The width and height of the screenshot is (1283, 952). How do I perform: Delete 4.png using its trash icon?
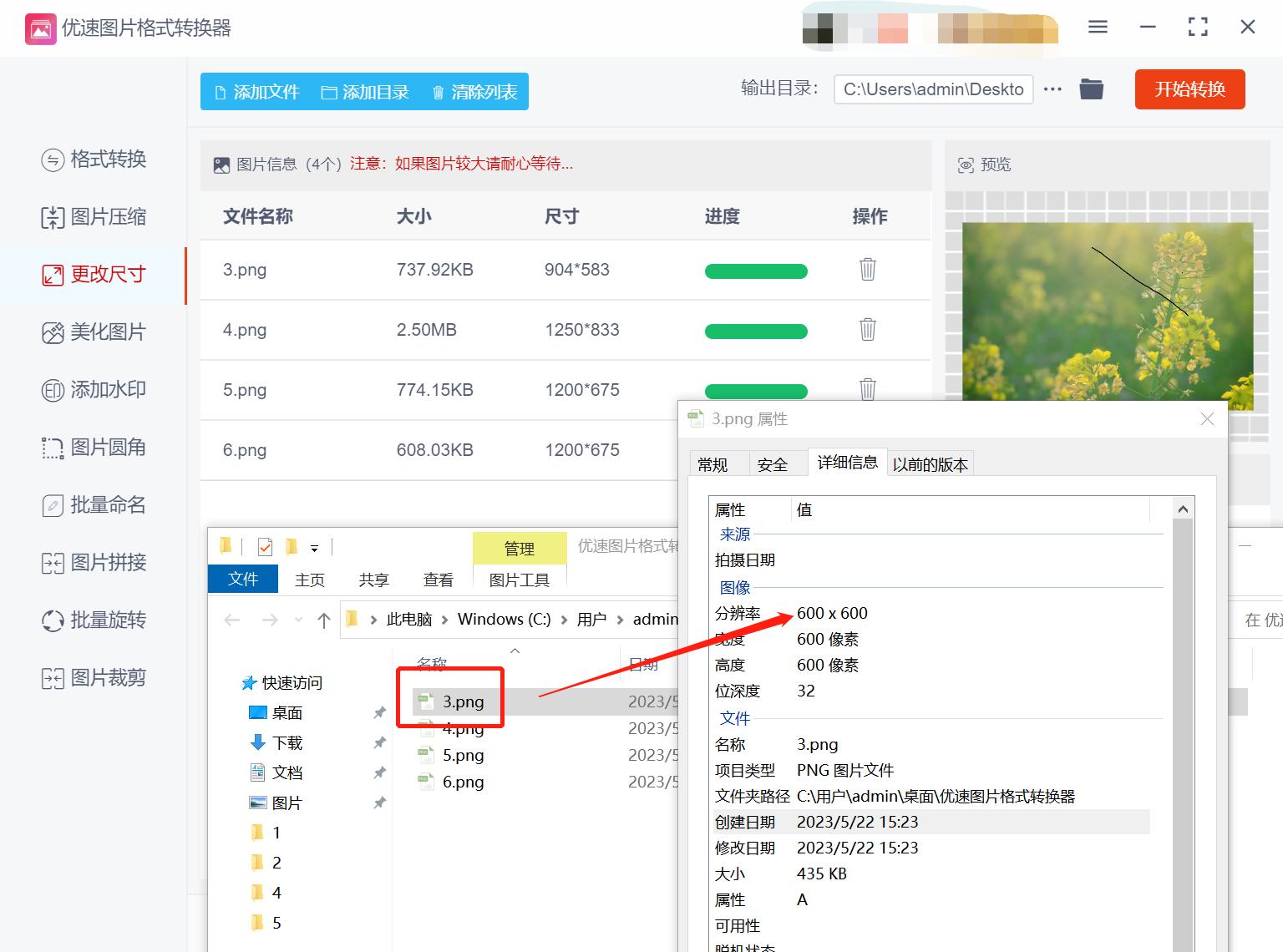tap(867, 330)
